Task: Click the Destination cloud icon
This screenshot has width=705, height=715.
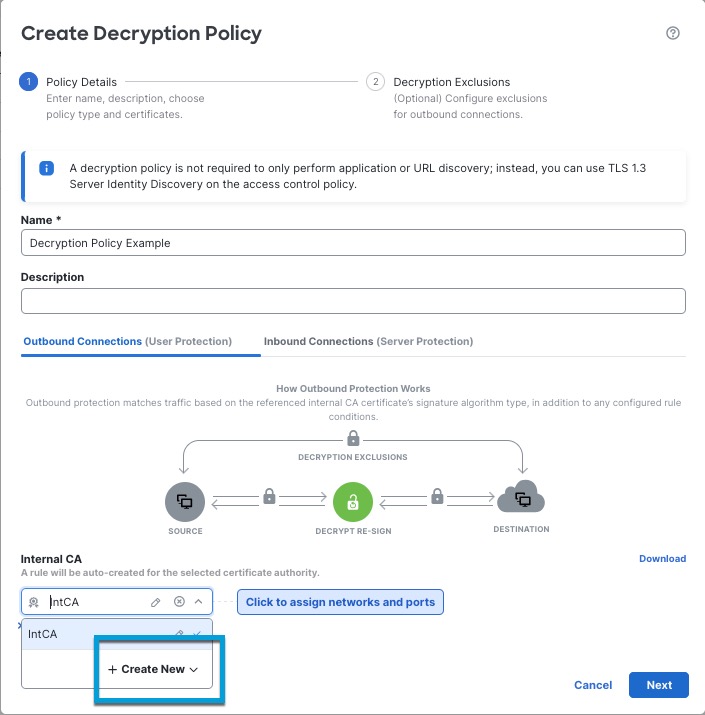Action: pyautogui.click(x=520, y=497)
